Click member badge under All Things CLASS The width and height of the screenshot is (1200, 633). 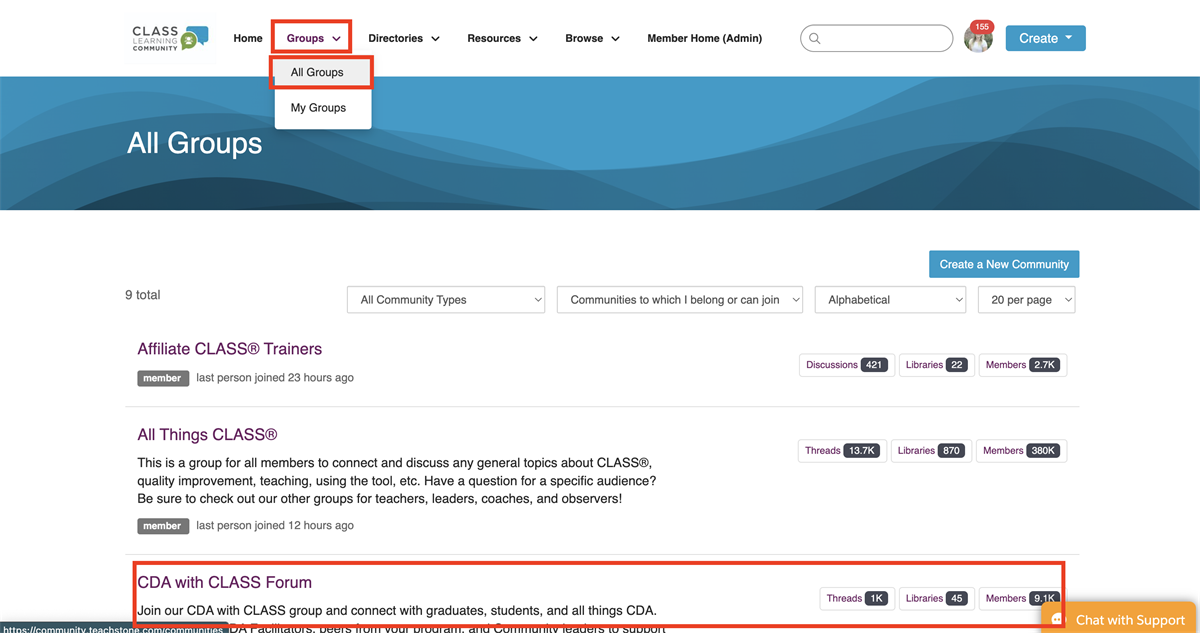162,526
